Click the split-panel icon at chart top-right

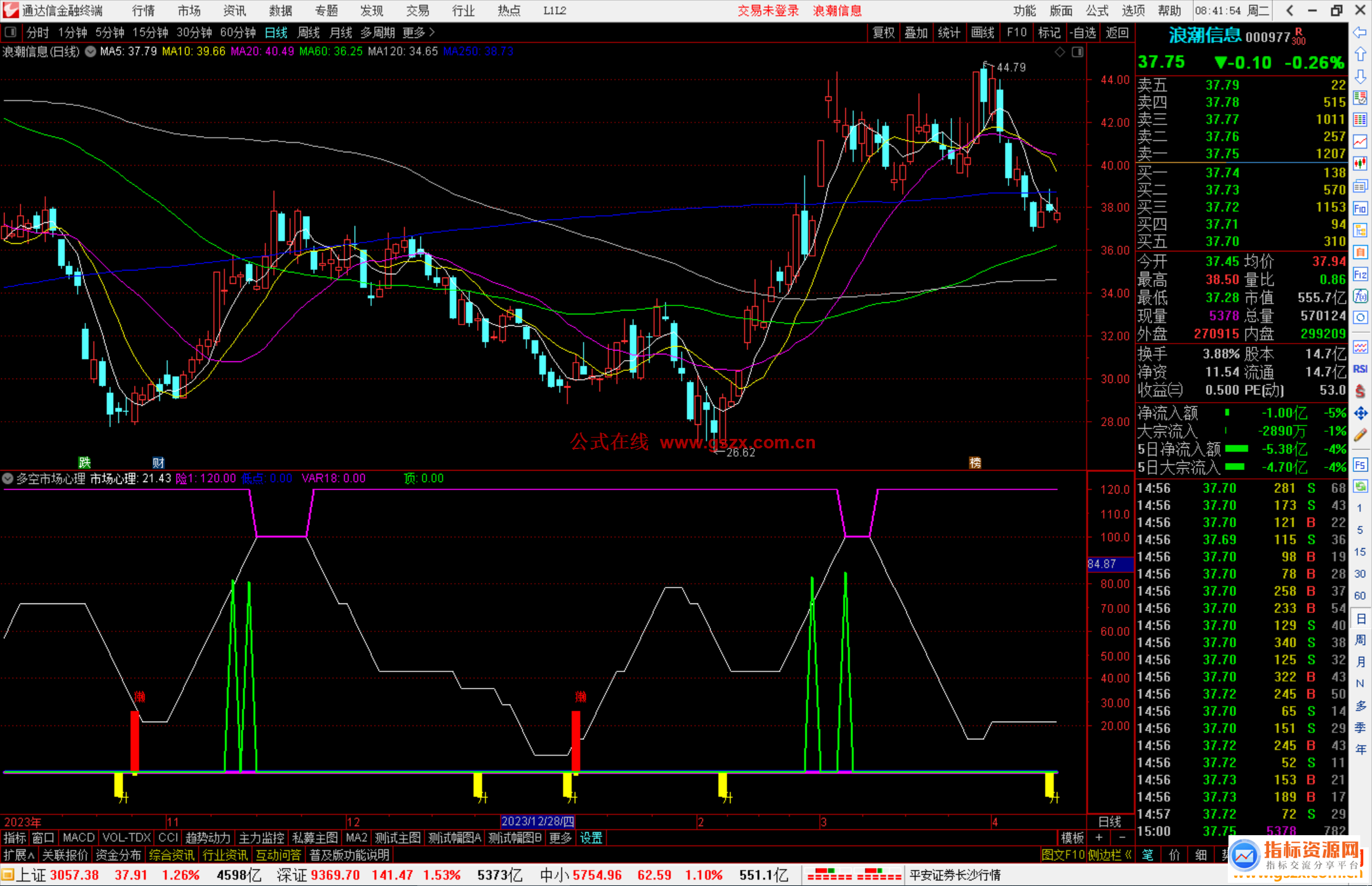[x=1077, y=52]
